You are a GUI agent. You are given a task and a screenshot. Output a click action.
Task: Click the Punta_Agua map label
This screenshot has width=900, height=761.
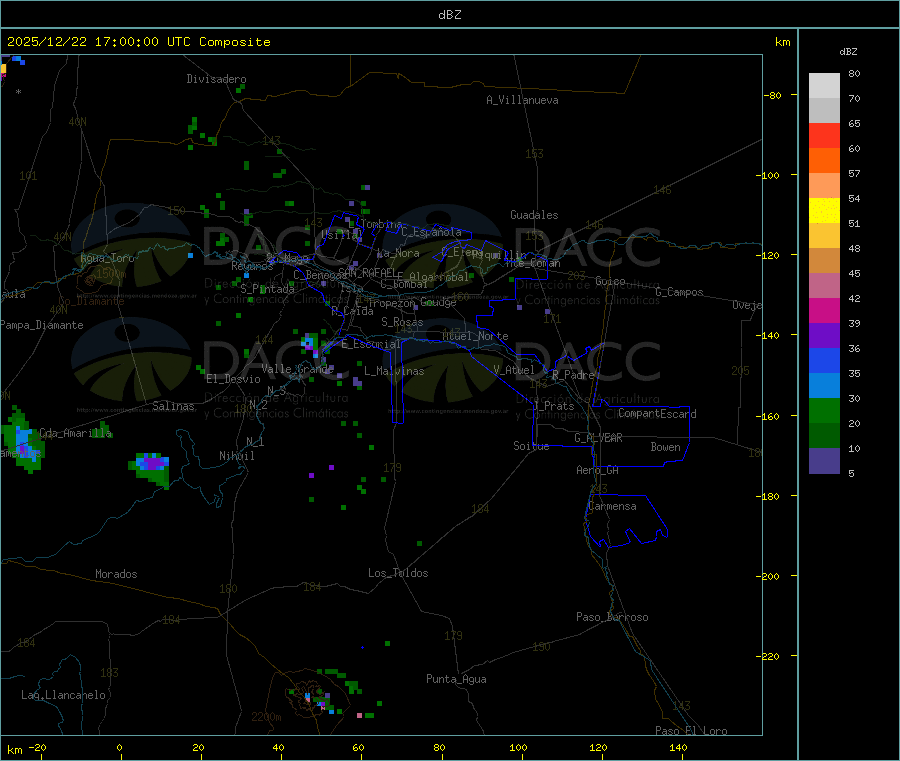pos(456,679)
